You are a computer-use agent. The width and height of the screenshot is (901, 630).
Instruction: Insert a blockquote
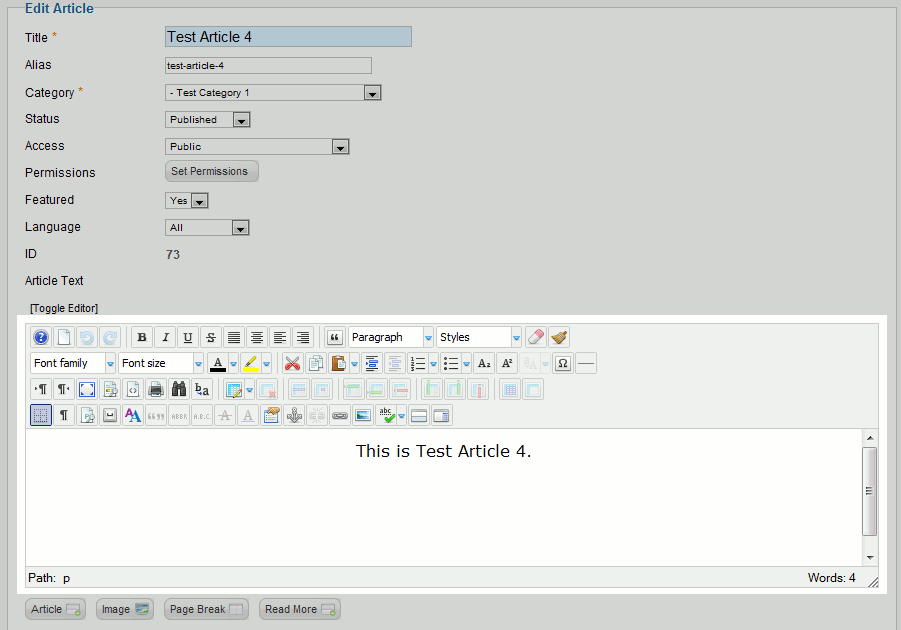pyautogui.click(x=334, y=337)
